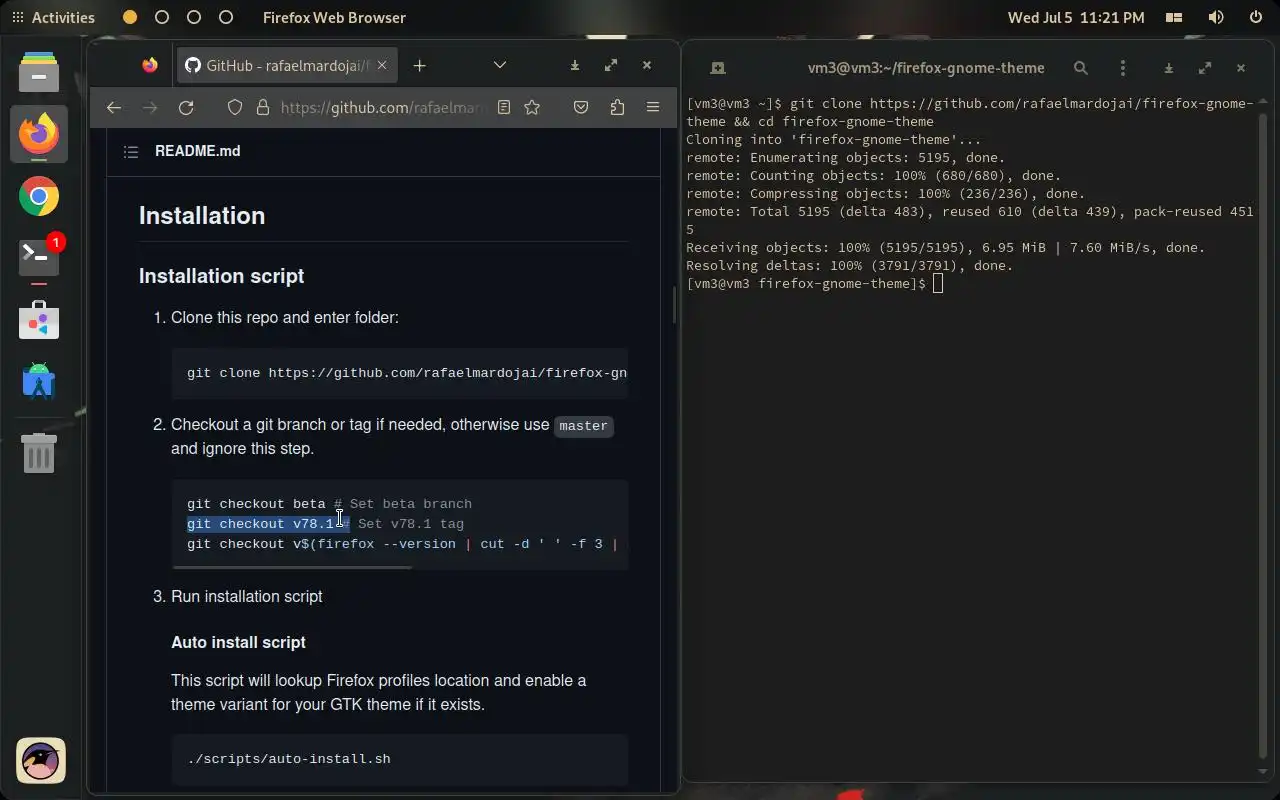Viewport: 1280px width, 800px height.
Task: Minimize the Firefox window
Action: pos(575,65)
